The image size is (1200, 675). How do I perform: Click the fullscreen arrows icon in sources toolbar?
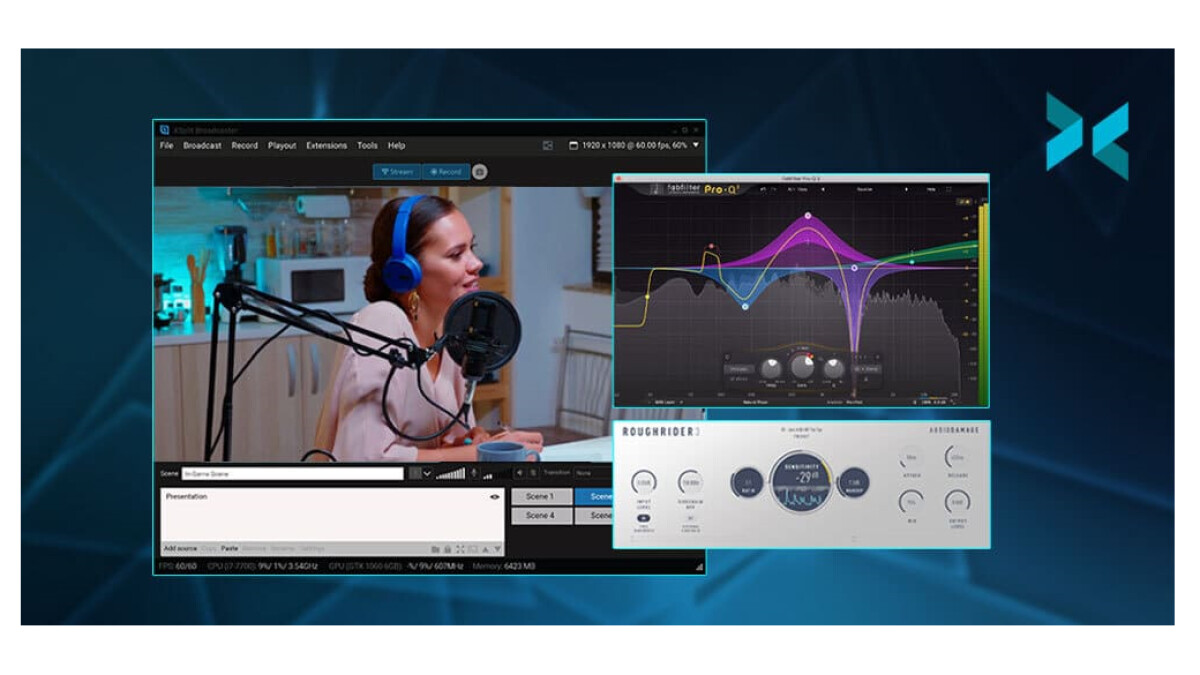pyautogui.click(x=460, y=549)
